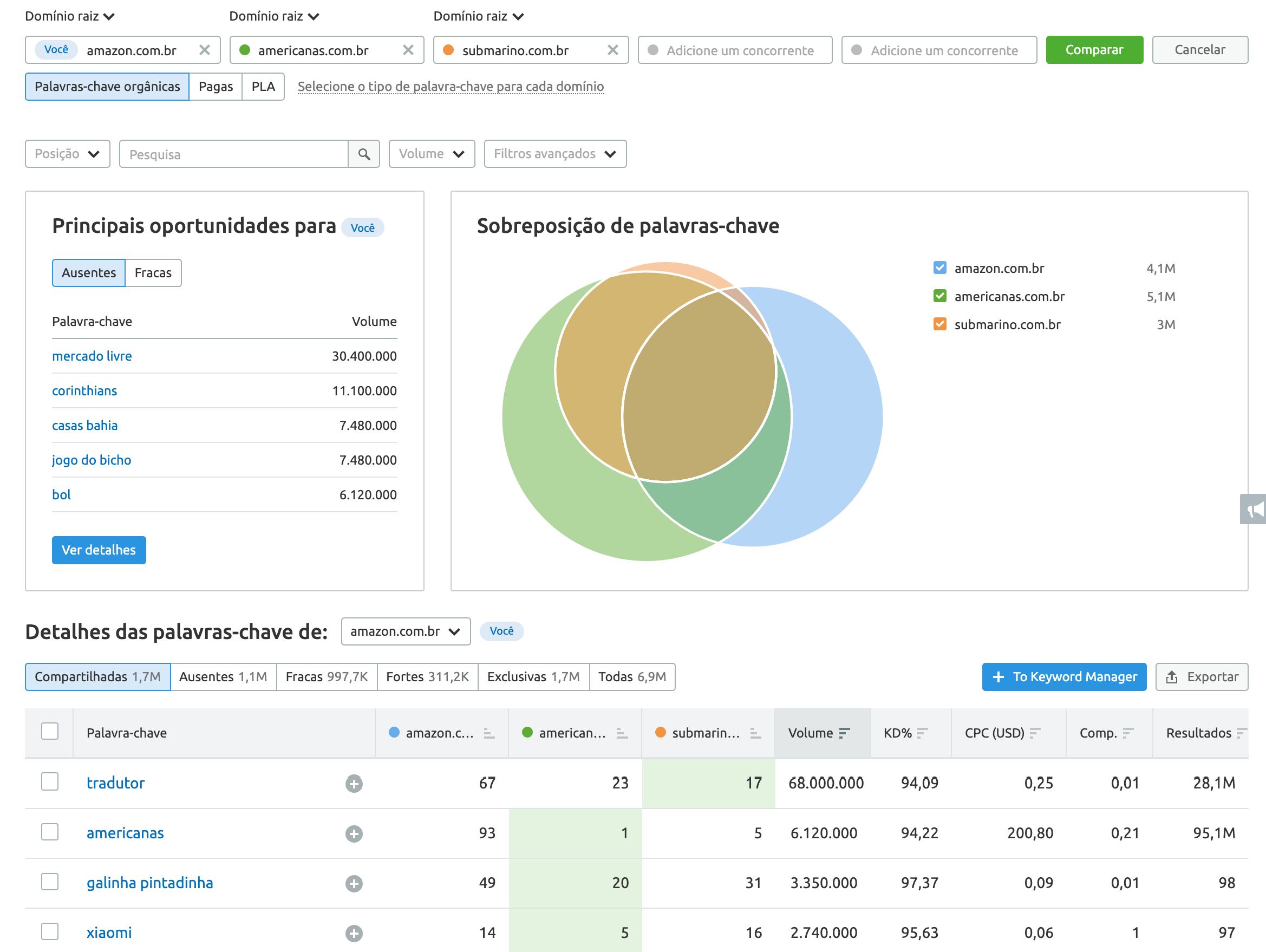Check the tradutor row checkbox
The width and height of the screenshot is (1266, 952).
[x=50, y=782]
